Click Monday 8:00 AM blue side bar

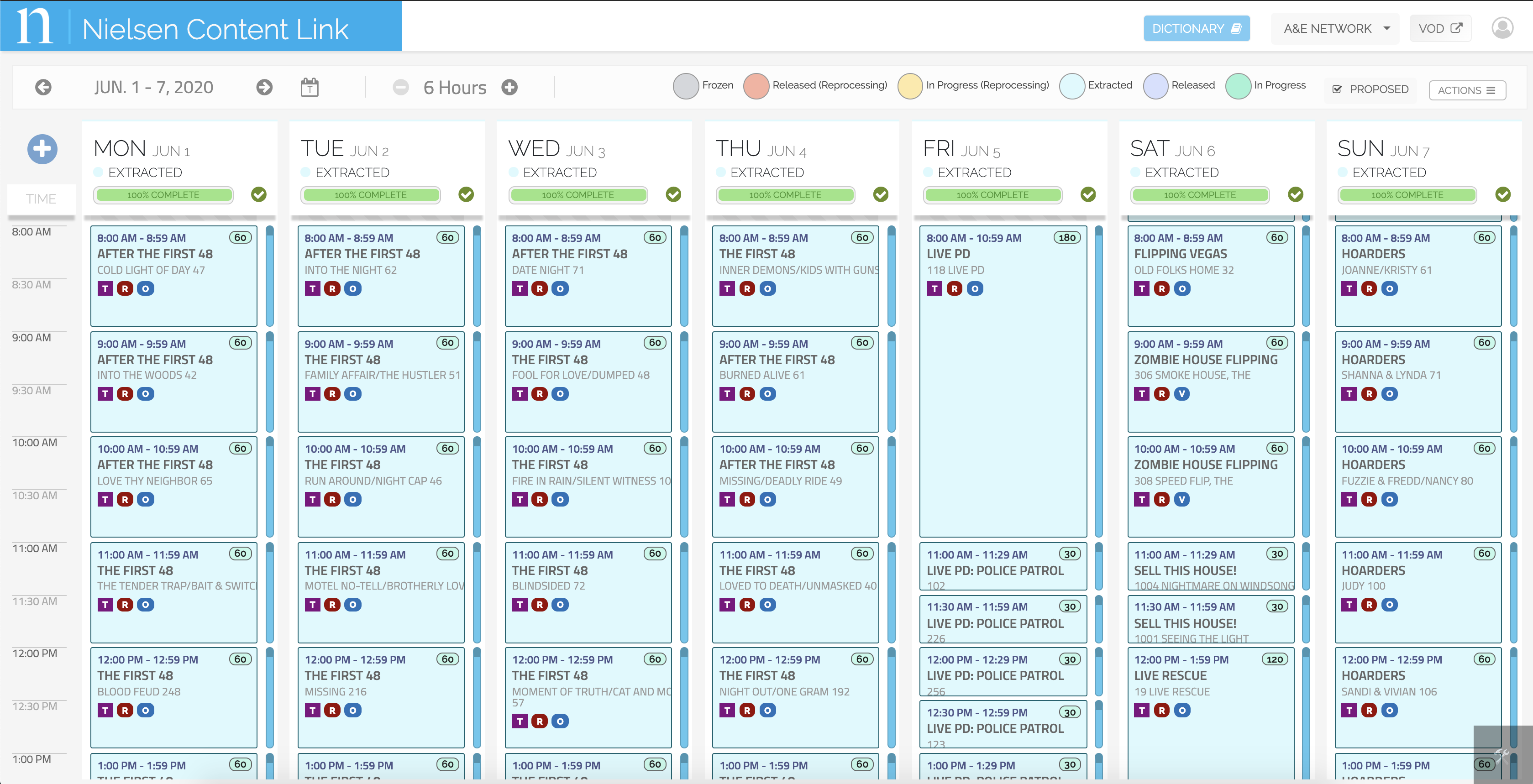click(x=270, y=276)
